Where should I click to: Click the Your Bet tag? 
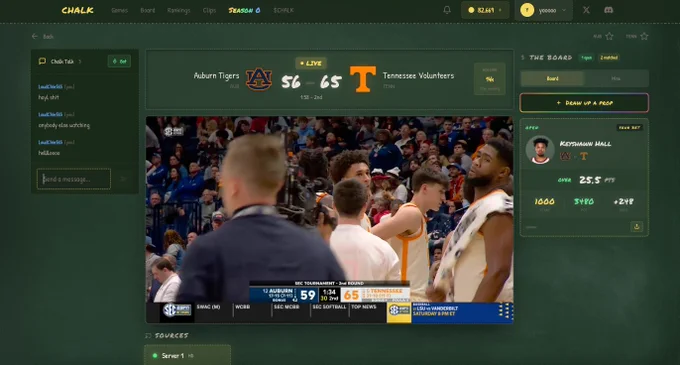coord(630,128)
